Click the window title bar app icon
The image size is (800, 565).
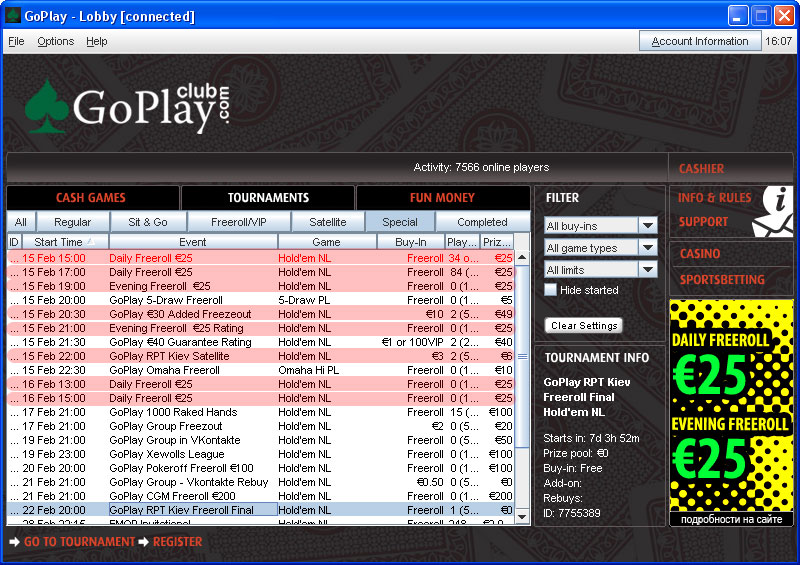pyautogui.click(x=12, y=16)
